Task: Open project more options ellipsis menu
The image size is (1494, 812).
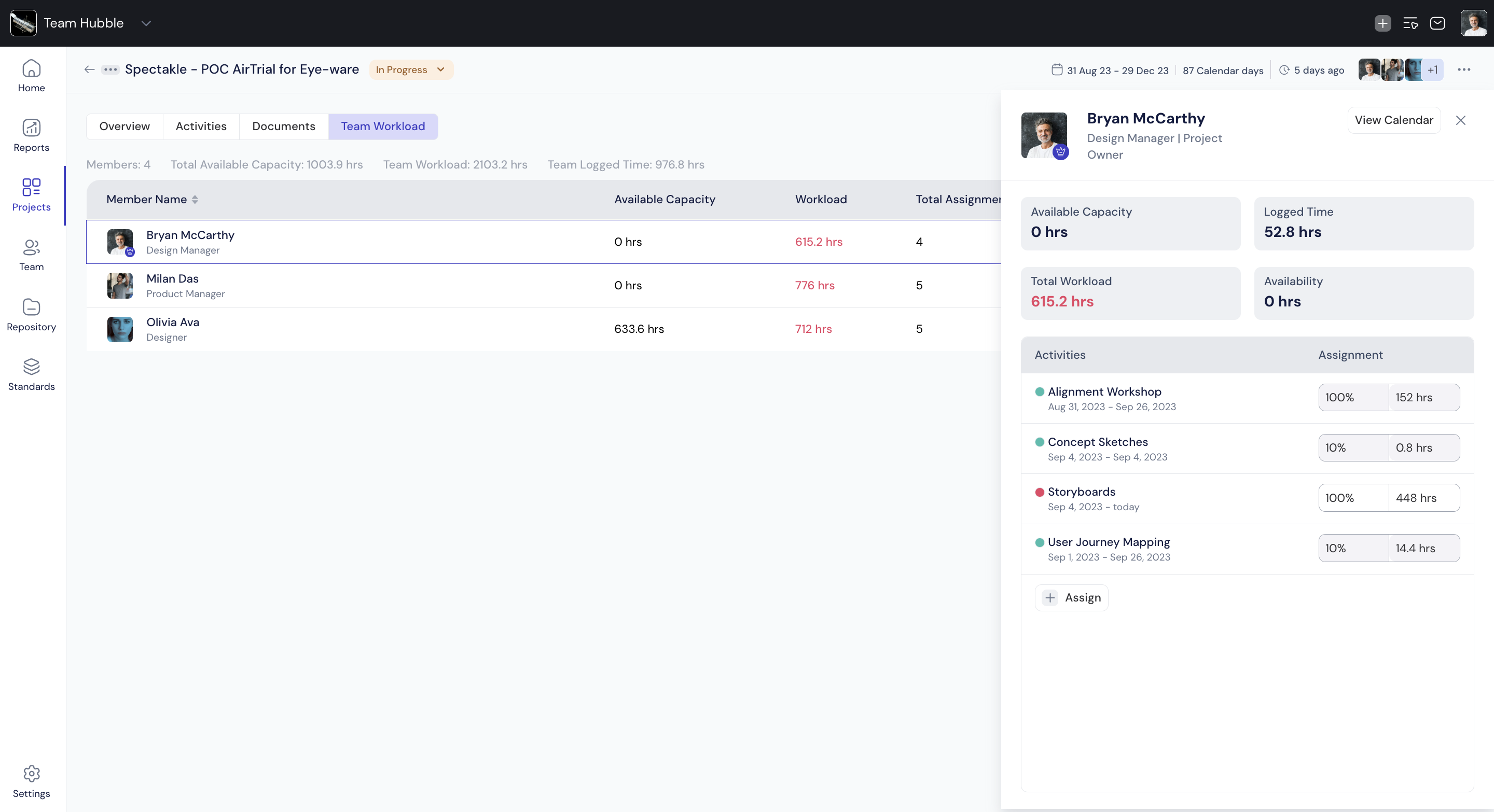Action: point(1464,69)
